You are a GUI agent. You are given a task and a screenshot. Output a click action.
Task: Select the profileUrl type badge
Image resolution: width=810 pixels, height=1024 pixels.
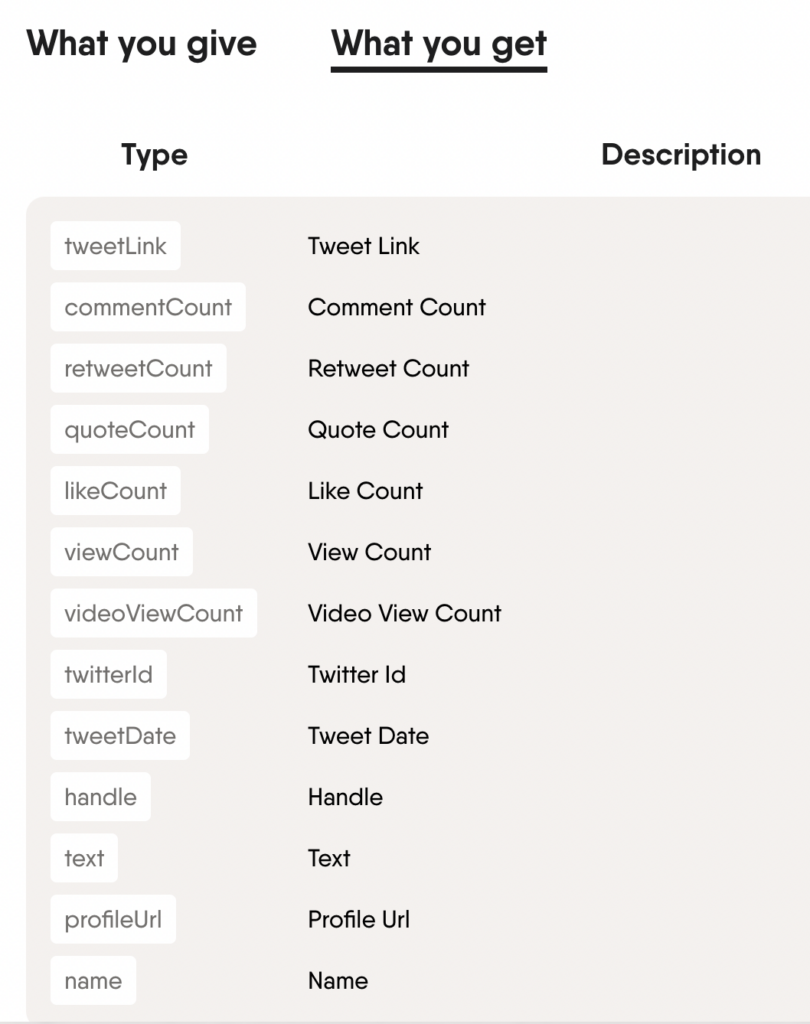coord(113,919)
